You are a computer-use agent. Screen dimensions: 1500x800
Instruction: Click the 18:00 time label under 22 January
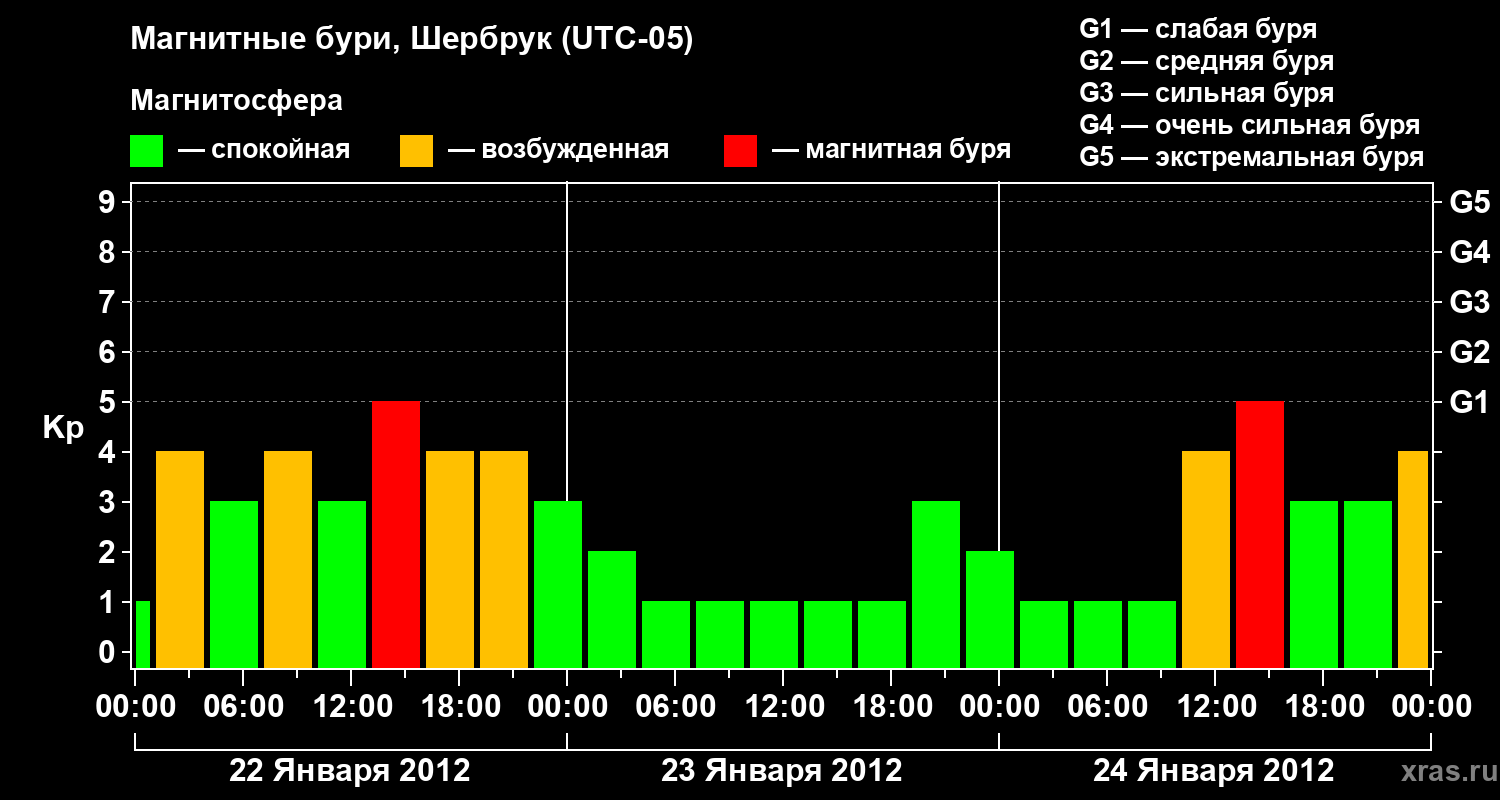(x=459, y=707)
